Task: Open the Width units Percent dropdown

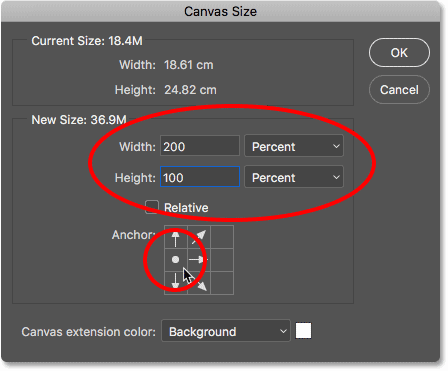Action: (294, 146)
